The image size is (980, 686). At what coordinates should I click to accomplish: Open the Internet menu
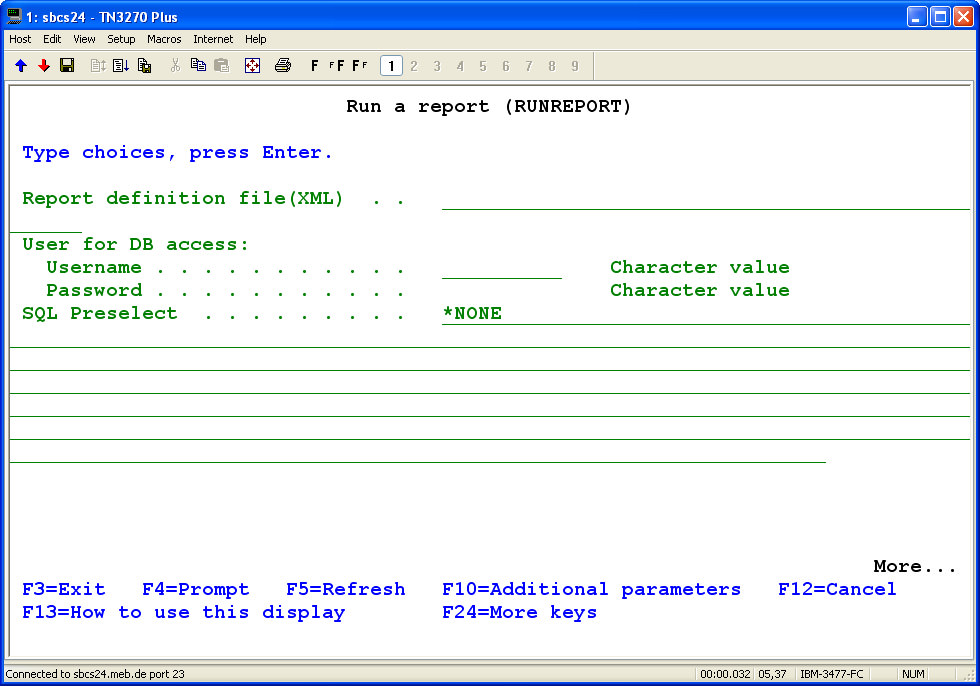[213, 39]
